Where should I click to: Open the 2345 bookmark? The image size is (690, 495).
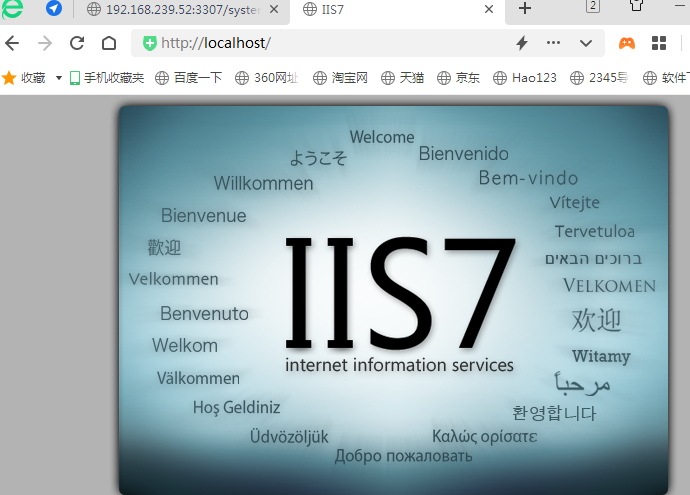coord(599,78)
